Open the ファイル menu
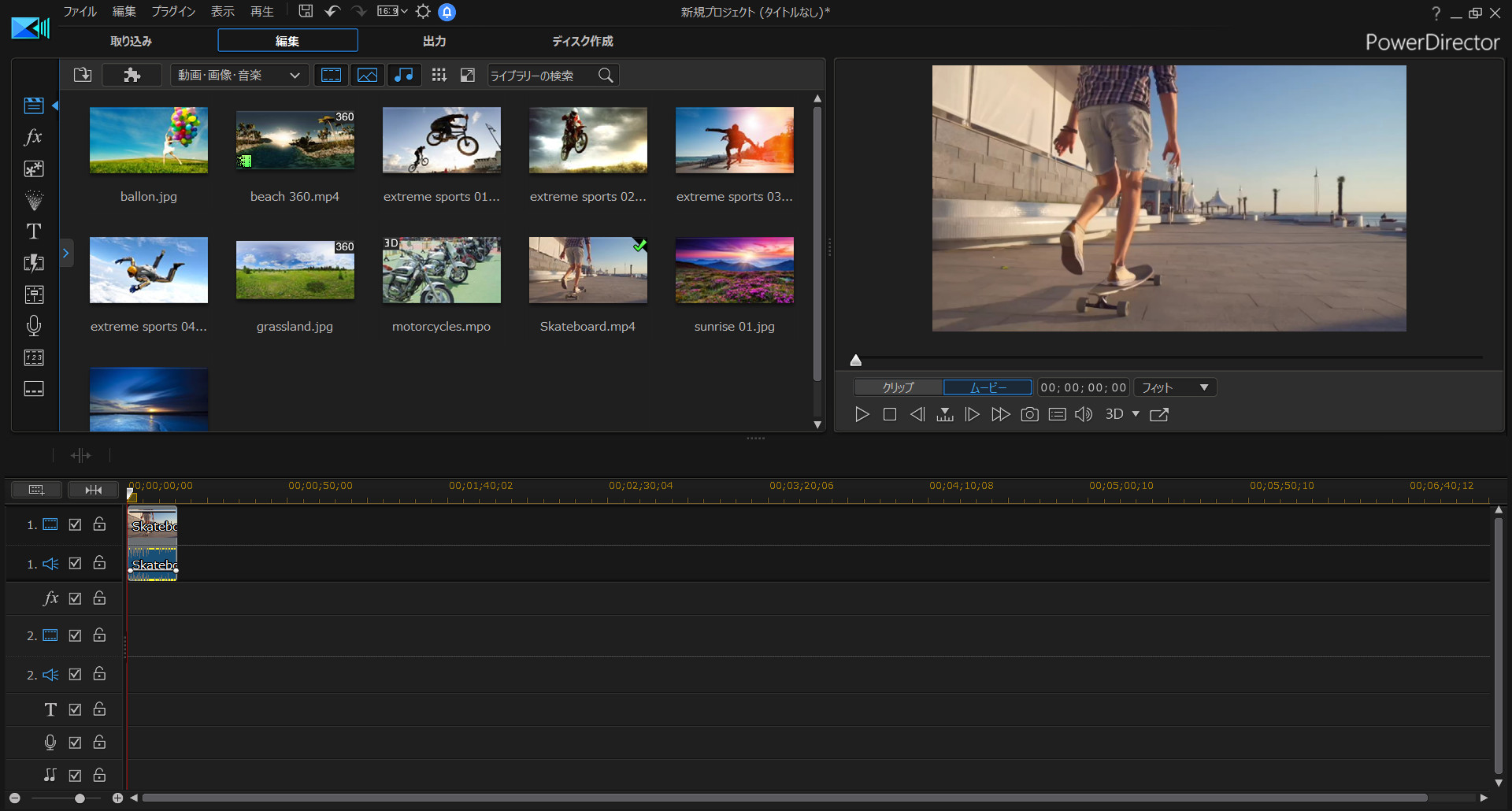The image size is (1512, 811). [x=80, y=11]
